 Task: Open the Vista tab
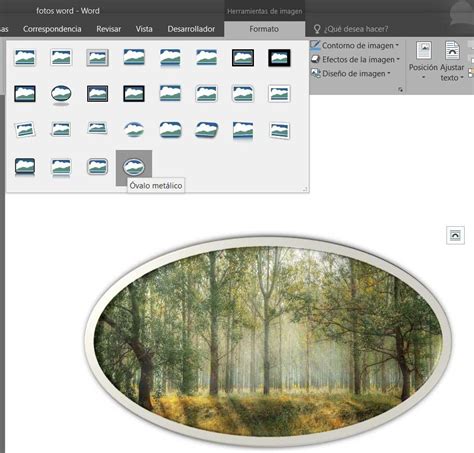tap(144, 29)
